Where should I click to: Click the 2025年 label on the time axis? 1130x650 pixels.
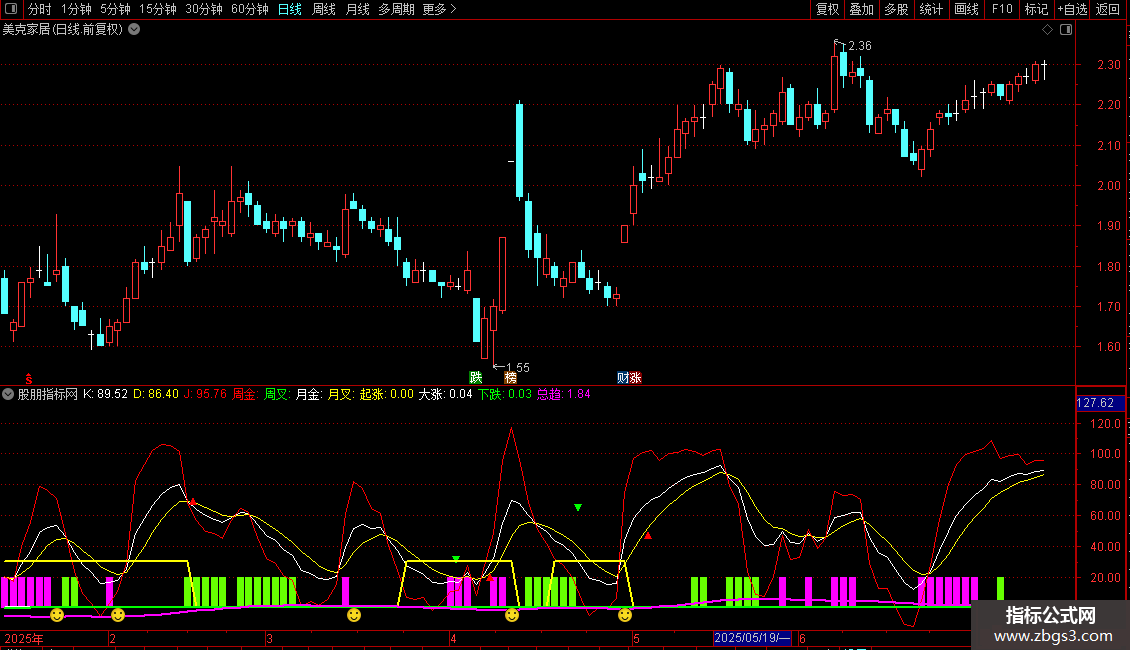pyautogui.click(x=24, y=638)
